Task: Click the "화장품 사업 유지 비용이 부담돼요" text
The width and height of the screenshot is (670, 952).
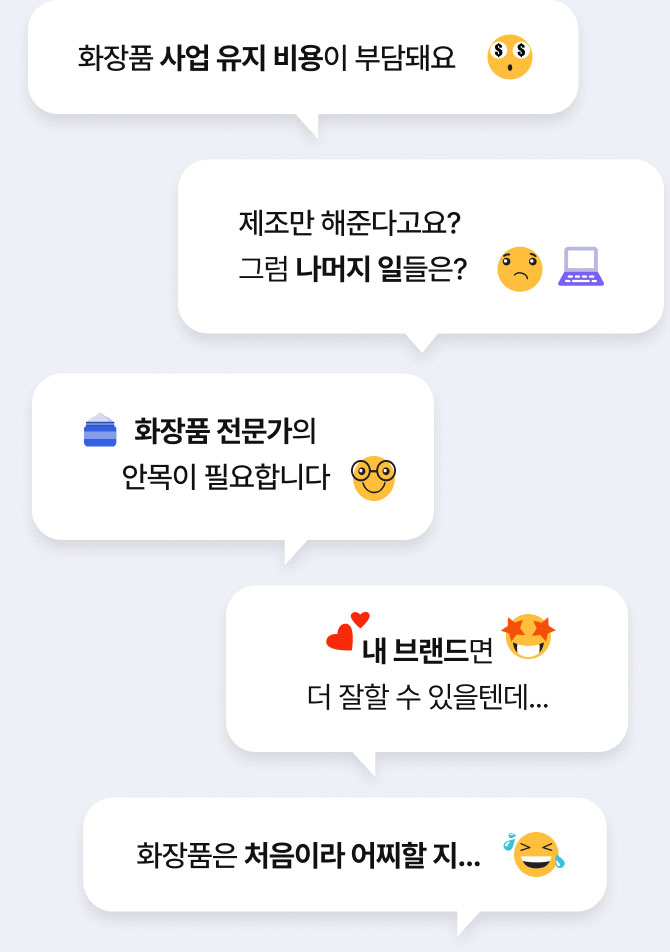Action: coord(266,58)
